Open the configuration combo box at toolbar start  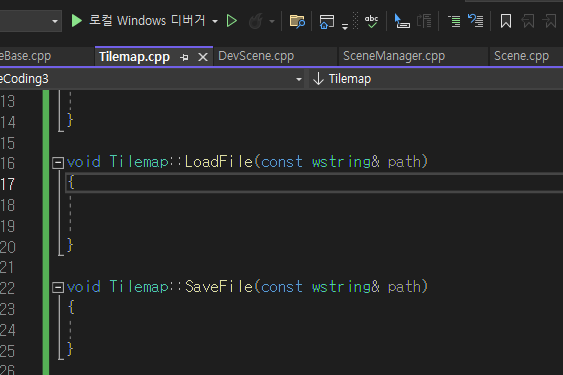(x=31, y=21)
